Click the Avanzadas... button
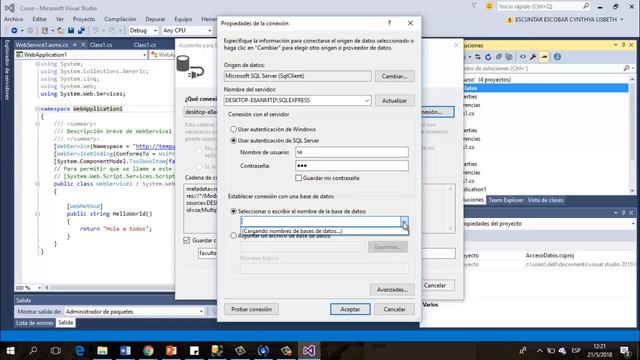 392,289
